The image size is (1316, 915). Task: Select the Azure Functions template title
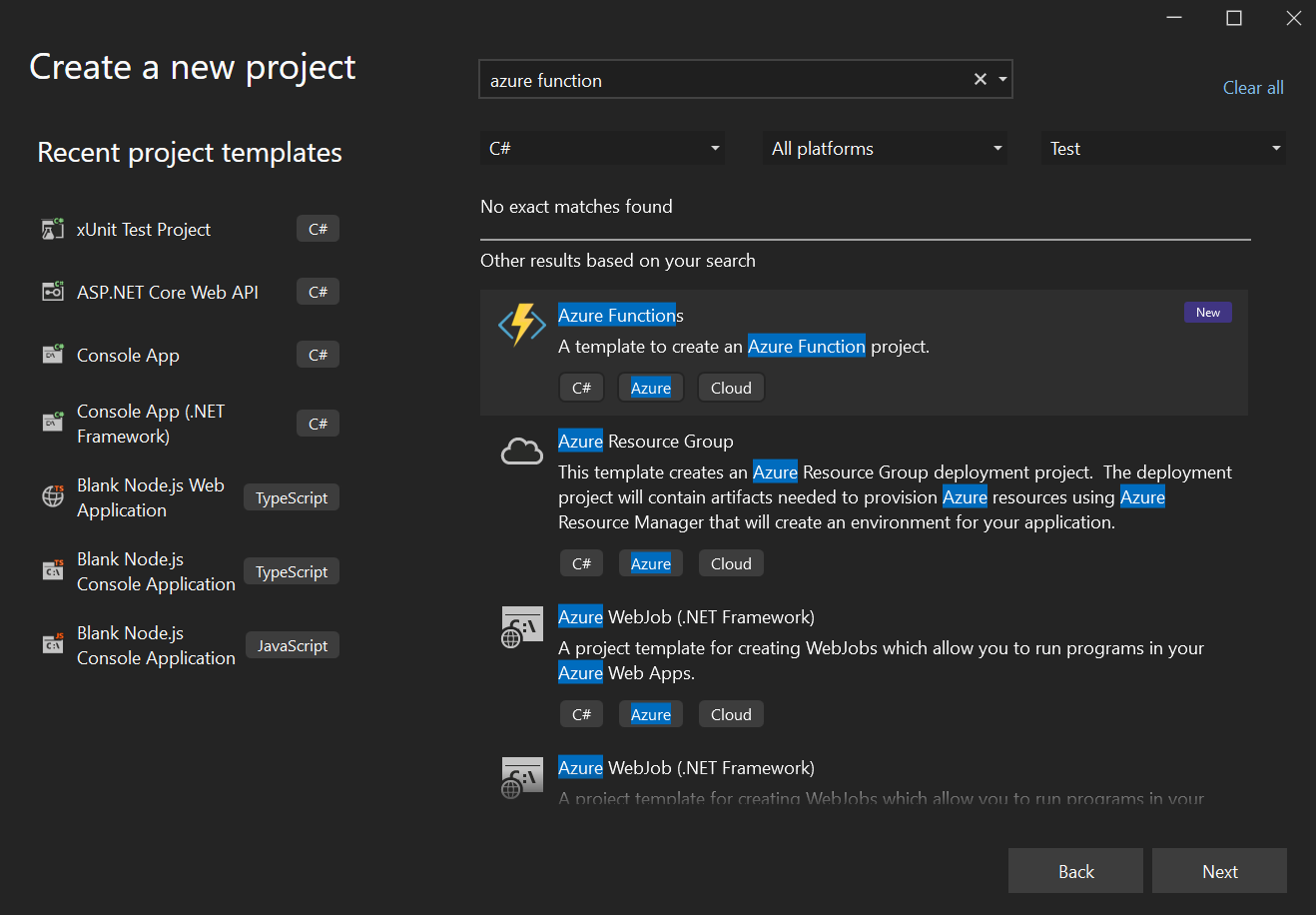click(x=621, y=316)
